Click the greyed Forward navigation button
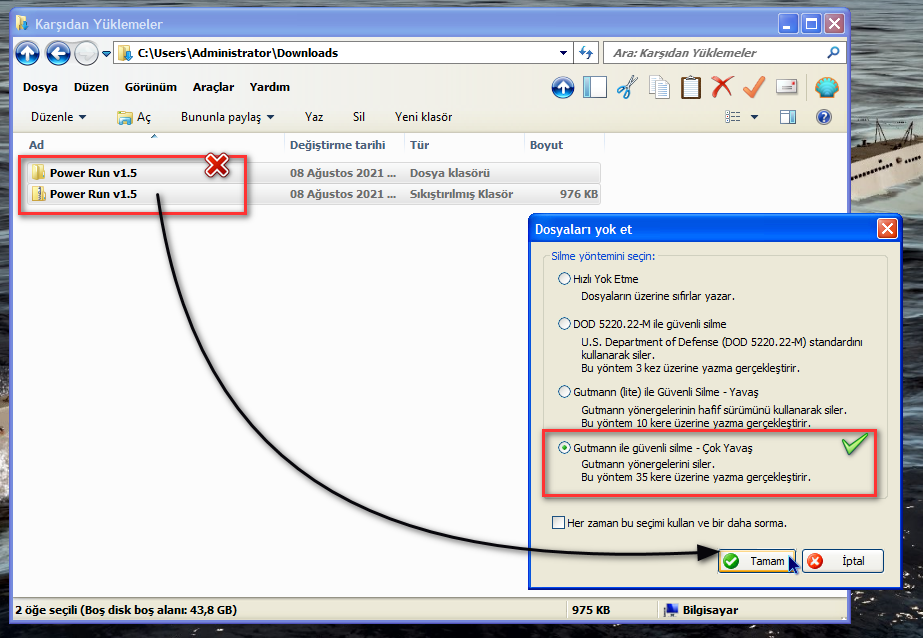The image size is (923, 638). pyautogui.click(x=86, y=54)
